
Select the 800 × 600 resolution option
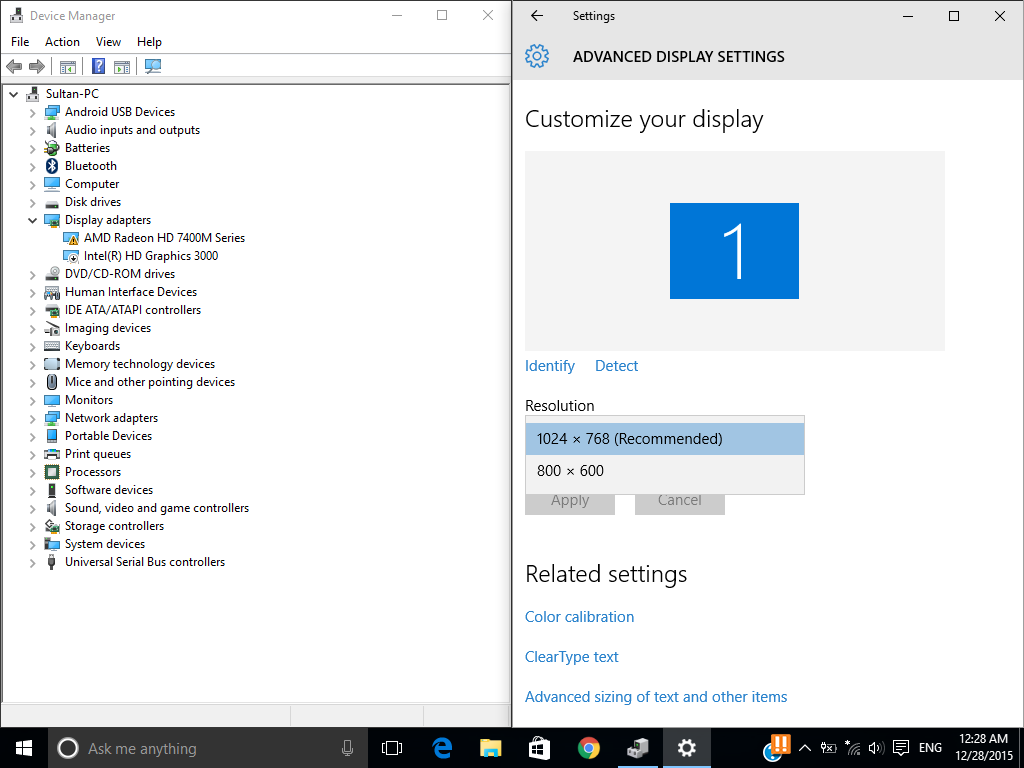(x=665, y=471)
